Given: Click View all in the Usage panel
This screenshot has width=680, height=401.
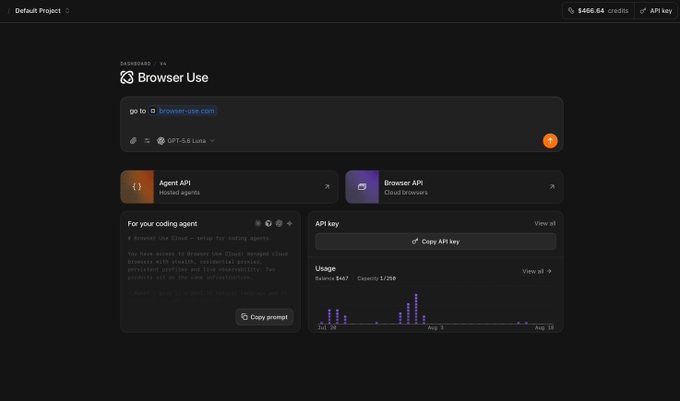Looking at the screenshot, I should pos(536,271).
